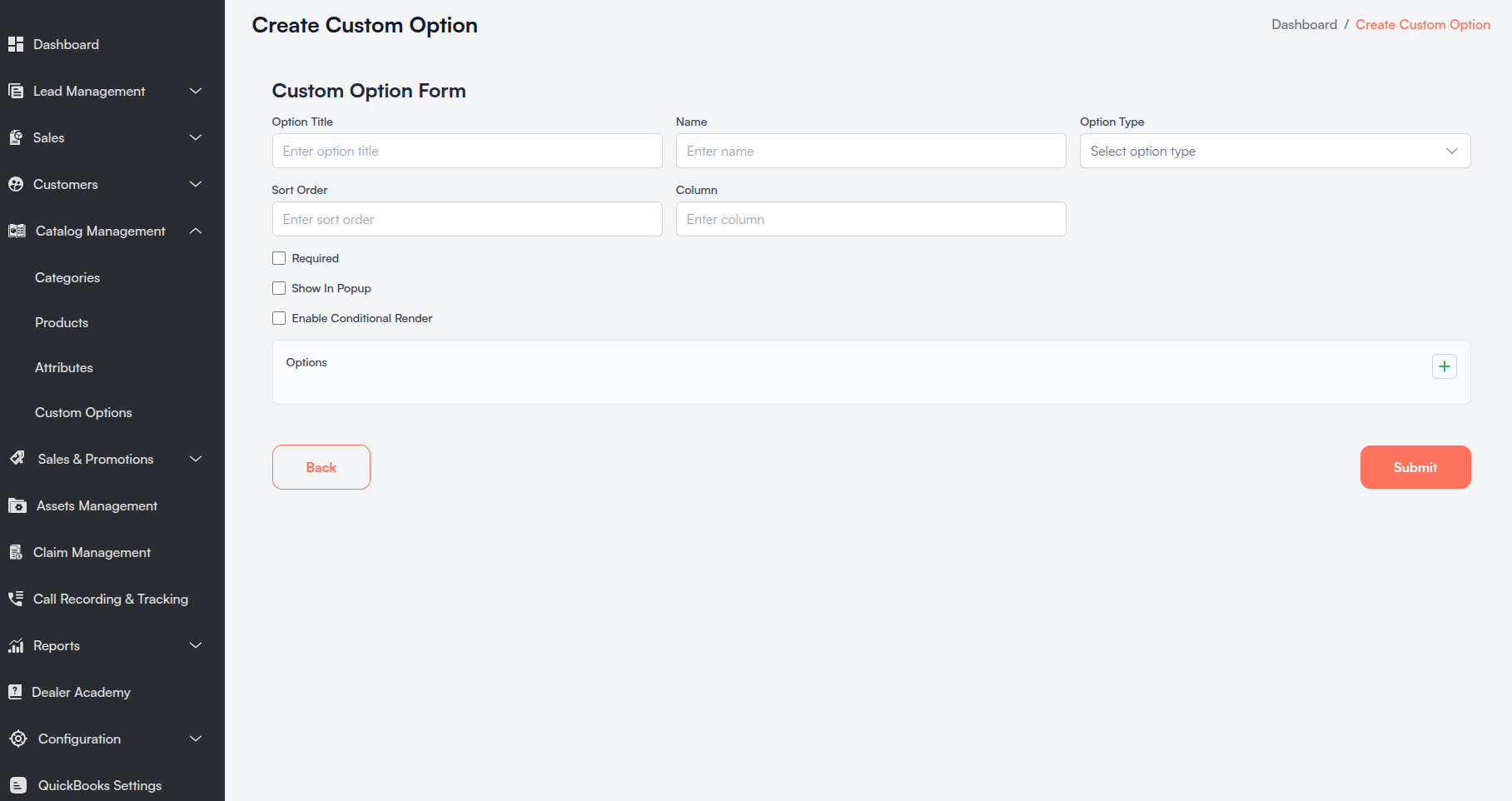Screen dimensions: 1512x801
Task: Click the Customers sidebar icon
Action: (x=16, y=184)
